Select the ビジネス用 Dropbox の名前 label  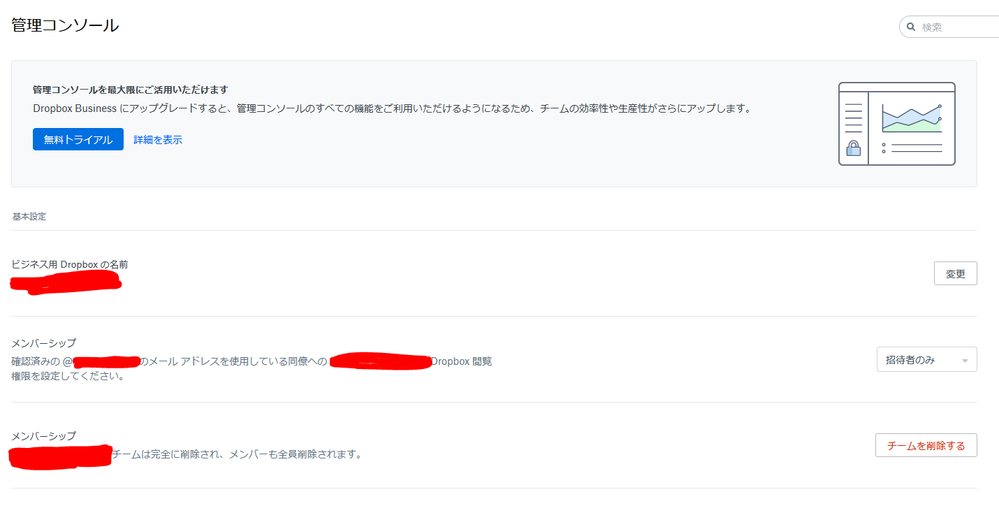(x=69, y=264)
